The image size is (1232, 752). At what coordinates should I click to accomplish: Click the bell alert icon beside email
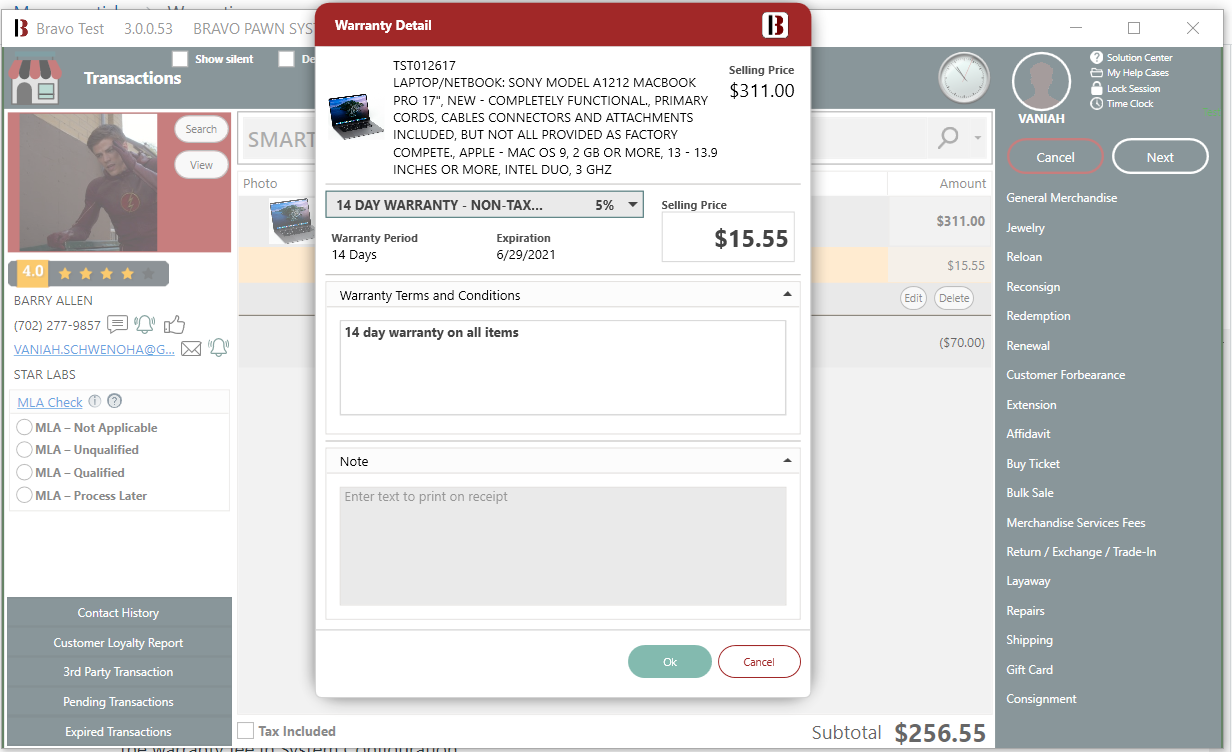[218, 348]
